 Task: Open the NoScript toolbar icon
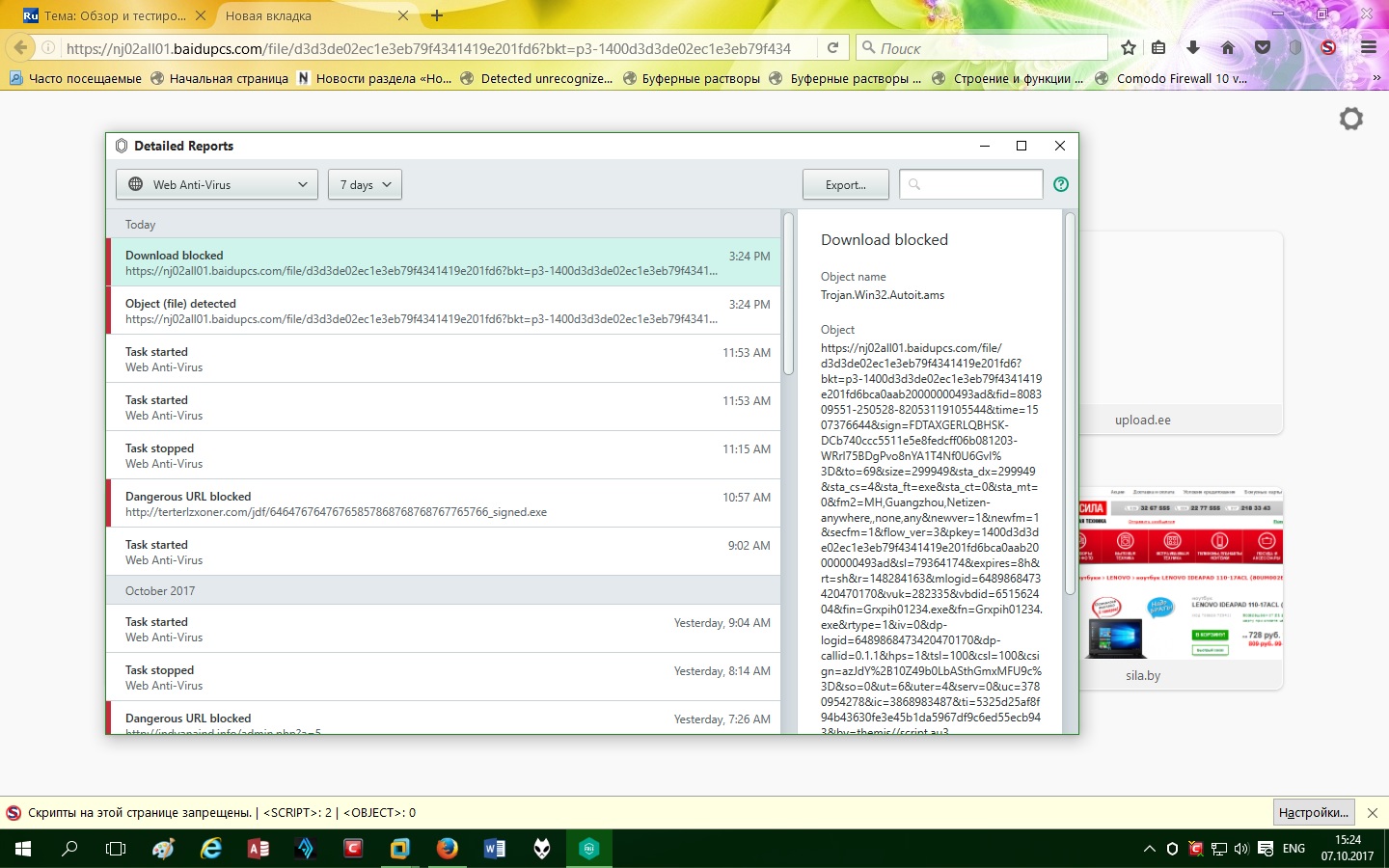coord(1328,47)
